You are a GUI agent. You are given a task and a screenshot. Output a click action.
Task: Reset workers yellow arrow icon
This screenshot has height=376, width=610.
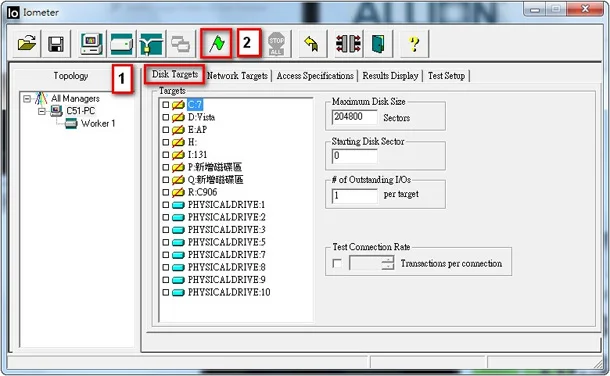point(311,44)
